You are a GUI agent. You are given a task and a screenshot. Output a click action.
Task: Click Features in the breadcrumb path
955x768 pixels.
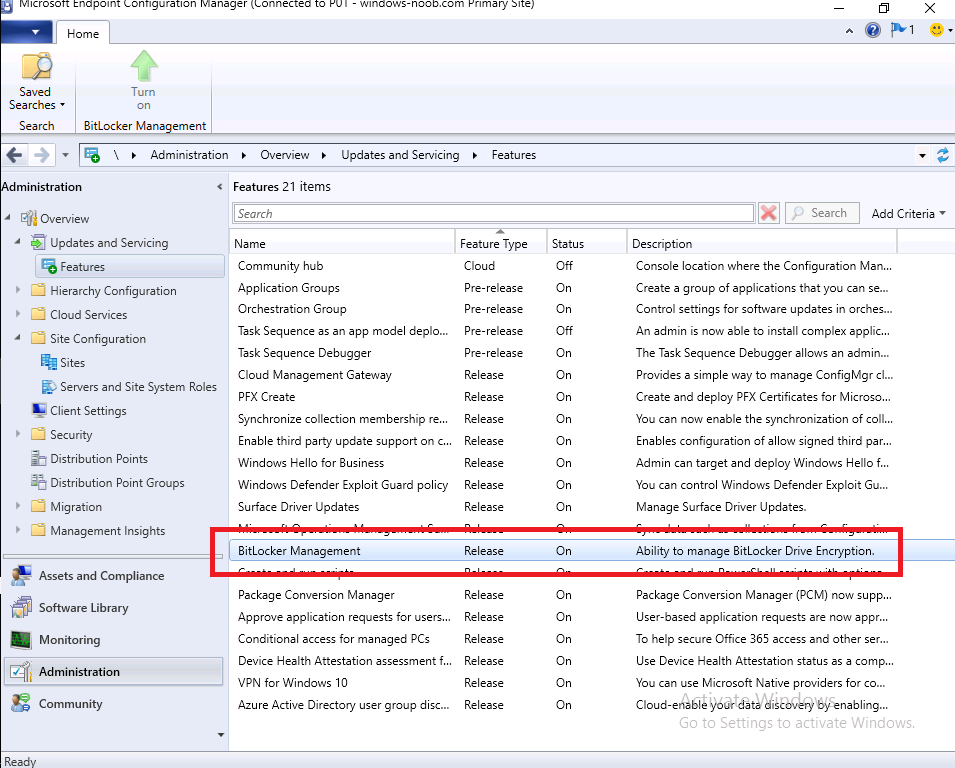[513, 155]
